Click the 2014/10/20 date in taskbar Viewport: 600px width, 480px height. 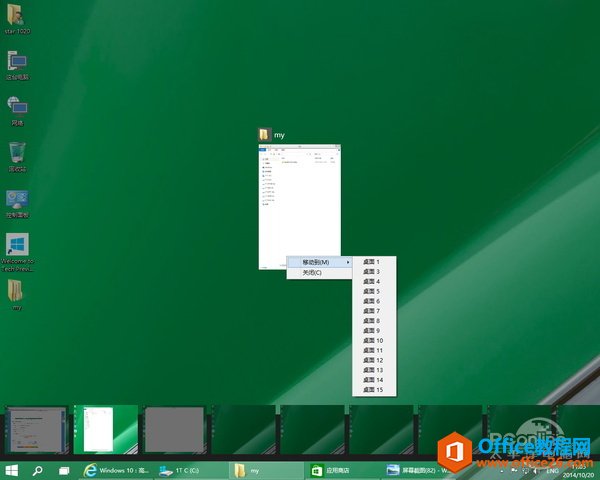pyautogui.click(x=578, y=475)
